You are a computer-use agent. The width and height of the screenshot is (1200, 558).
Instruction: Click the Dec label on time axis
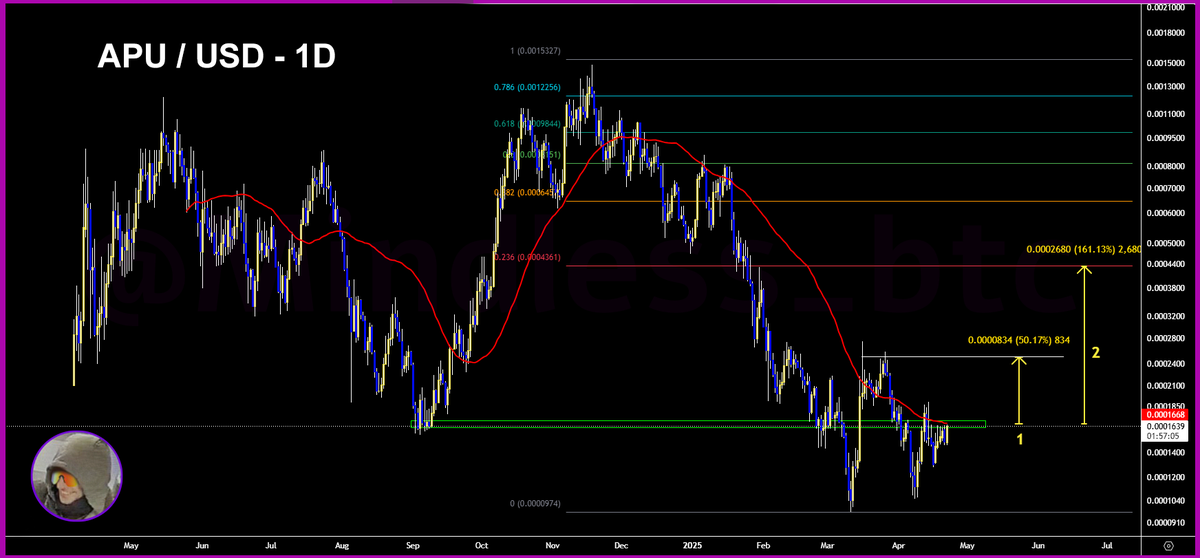[623, 547]
